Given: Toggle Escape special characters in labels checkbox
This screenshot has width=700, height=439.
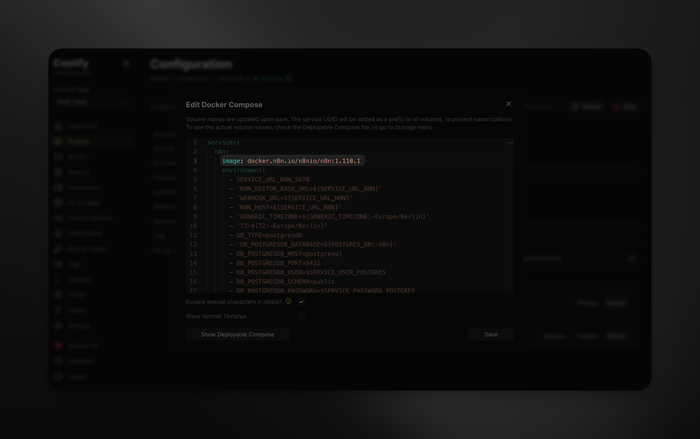Looking at the screenshot, I should 301,301.
